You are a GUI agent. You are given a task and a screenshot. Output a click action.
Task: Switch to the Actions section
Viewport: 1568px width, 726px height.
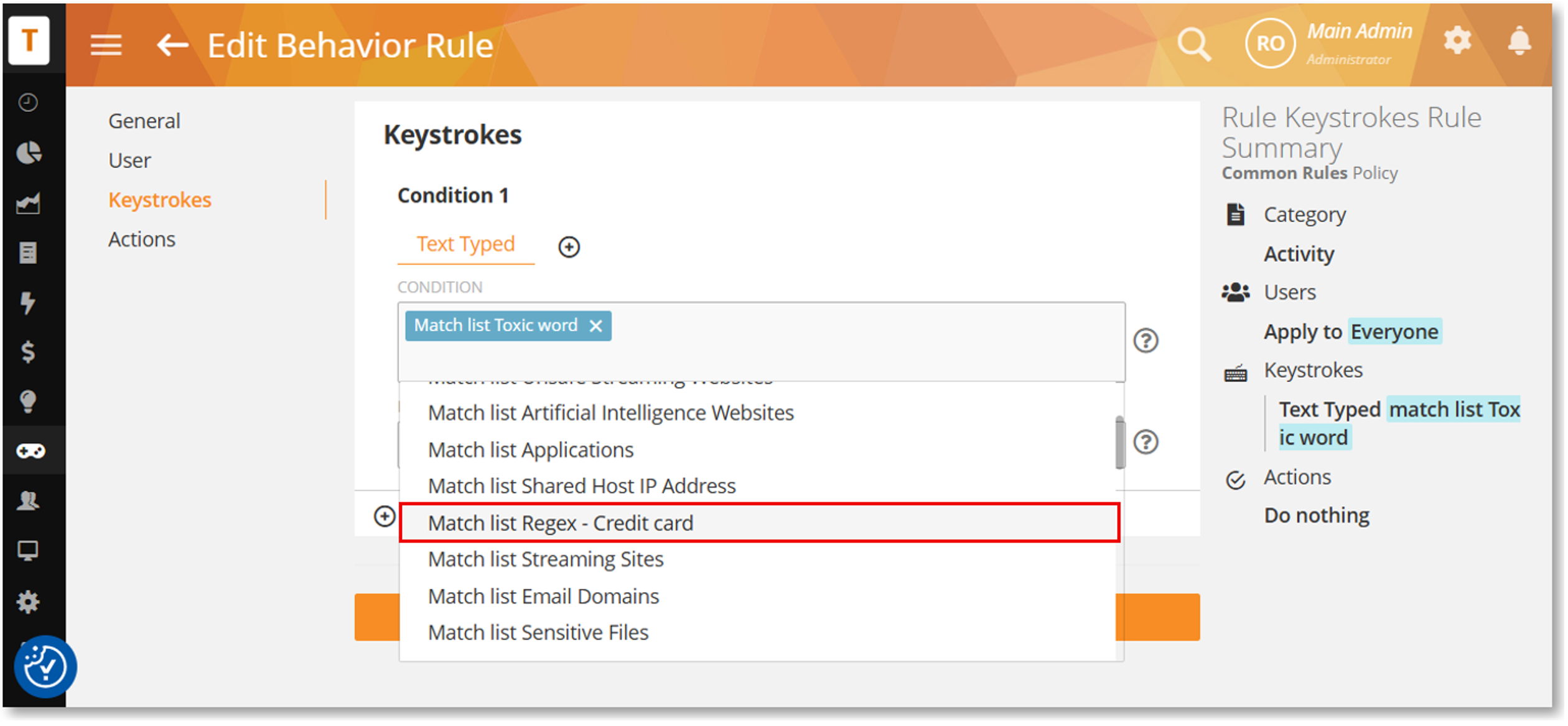(142, 240)
